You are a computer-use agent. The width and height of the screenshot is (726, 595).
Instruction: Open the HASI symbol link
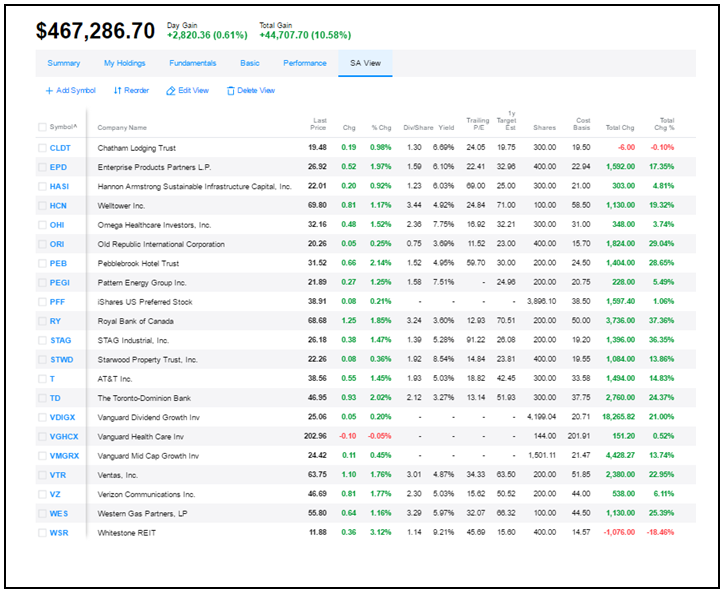pos(59,187)
